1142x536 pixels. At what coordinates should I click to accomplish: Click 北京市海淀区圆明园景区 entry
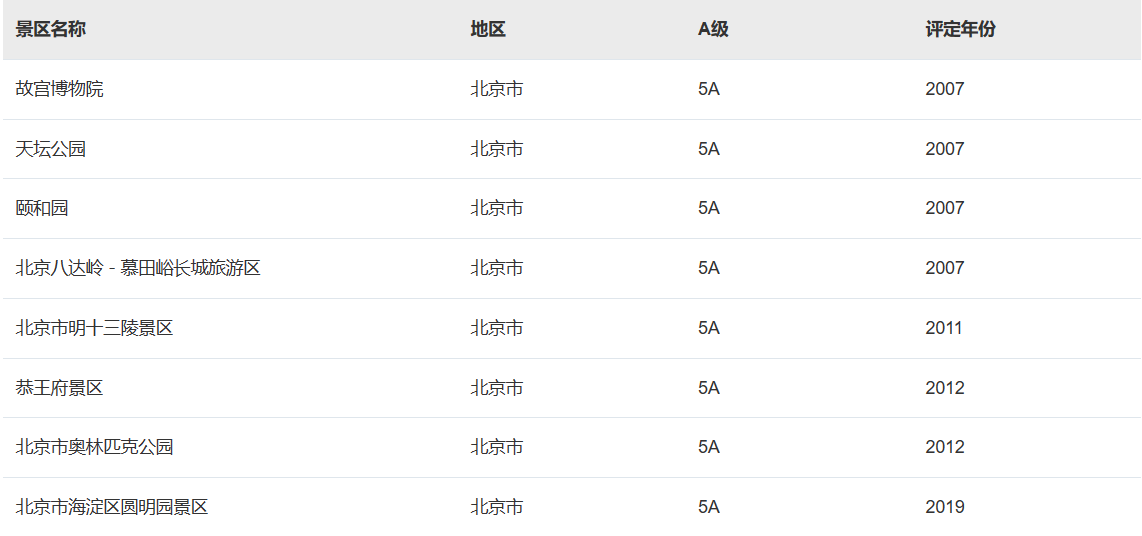pos(111,507)
